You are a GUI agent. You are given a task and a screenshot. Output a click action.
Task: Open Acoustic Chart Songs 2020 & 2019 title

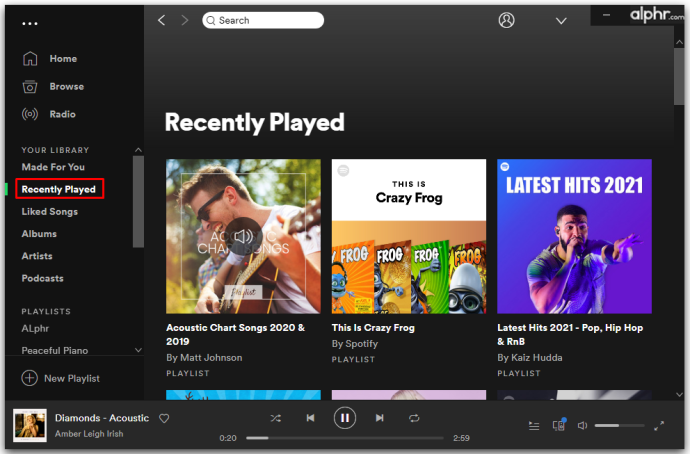point(235,334)
